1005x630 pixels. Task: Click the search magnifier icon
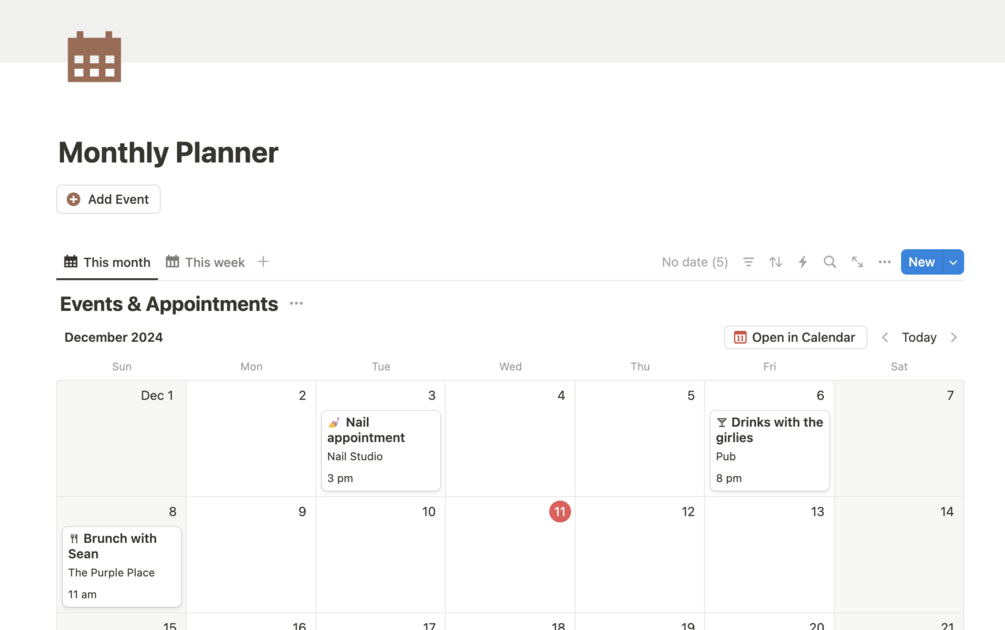coord(829,262)
